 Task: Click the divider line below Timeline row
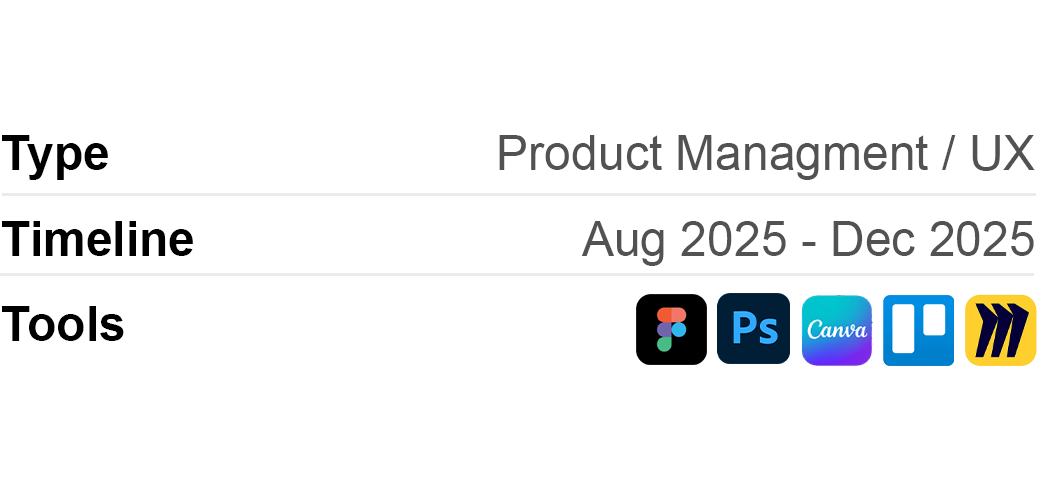[518, 274]
